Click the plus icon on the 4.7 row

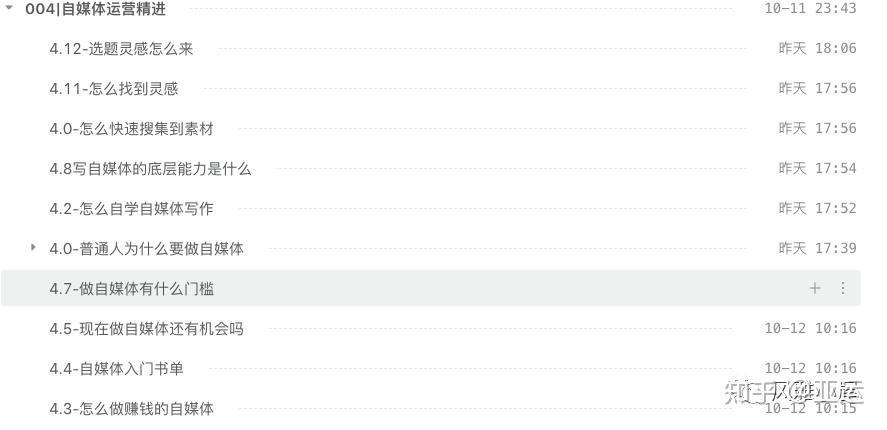click(x=815, y=288)
